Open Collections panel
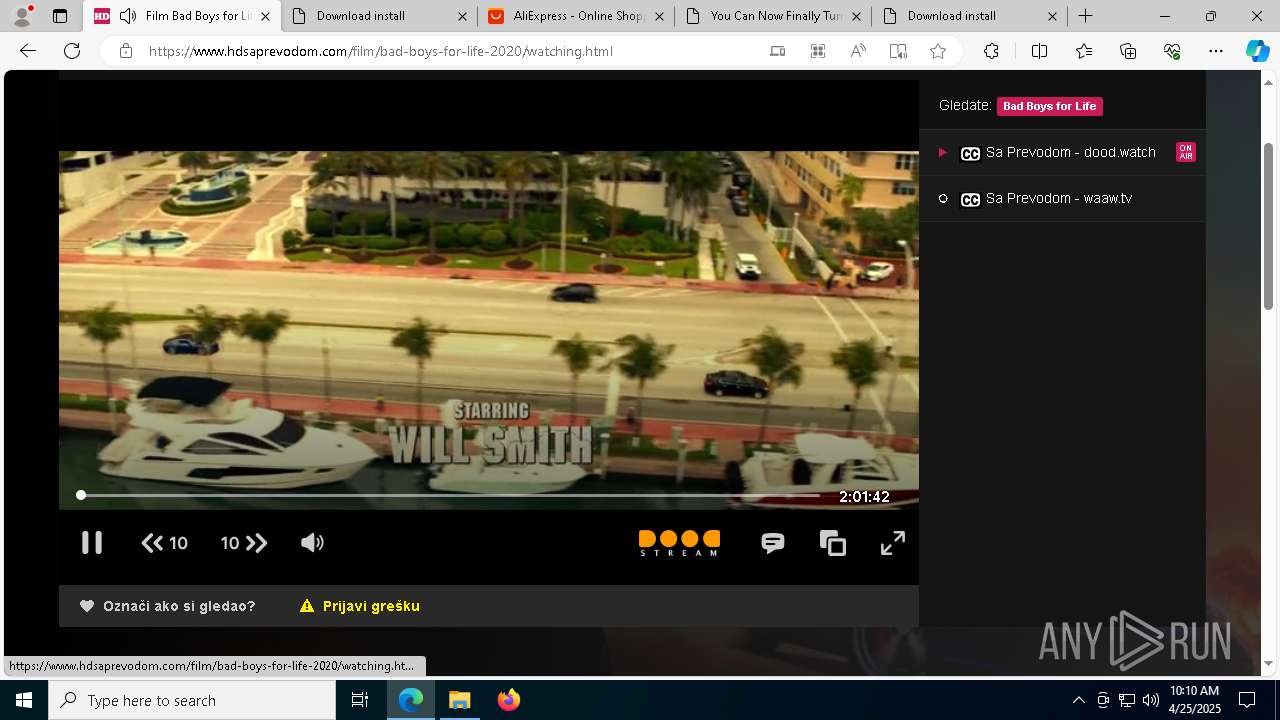This screenshot has width=1280, height=720. pos(1128,51)
